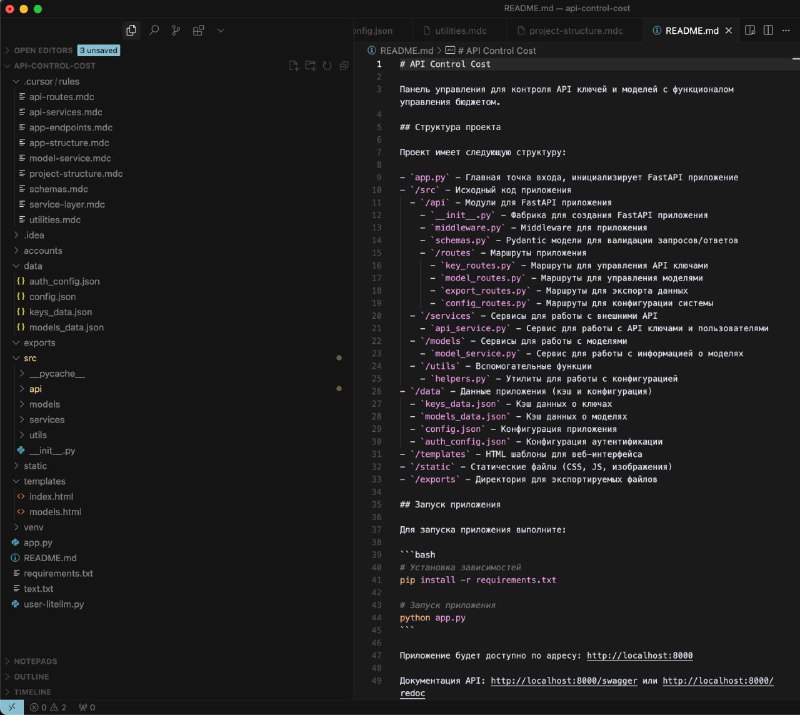Click the New File icon in explorer header

(293, 66)
